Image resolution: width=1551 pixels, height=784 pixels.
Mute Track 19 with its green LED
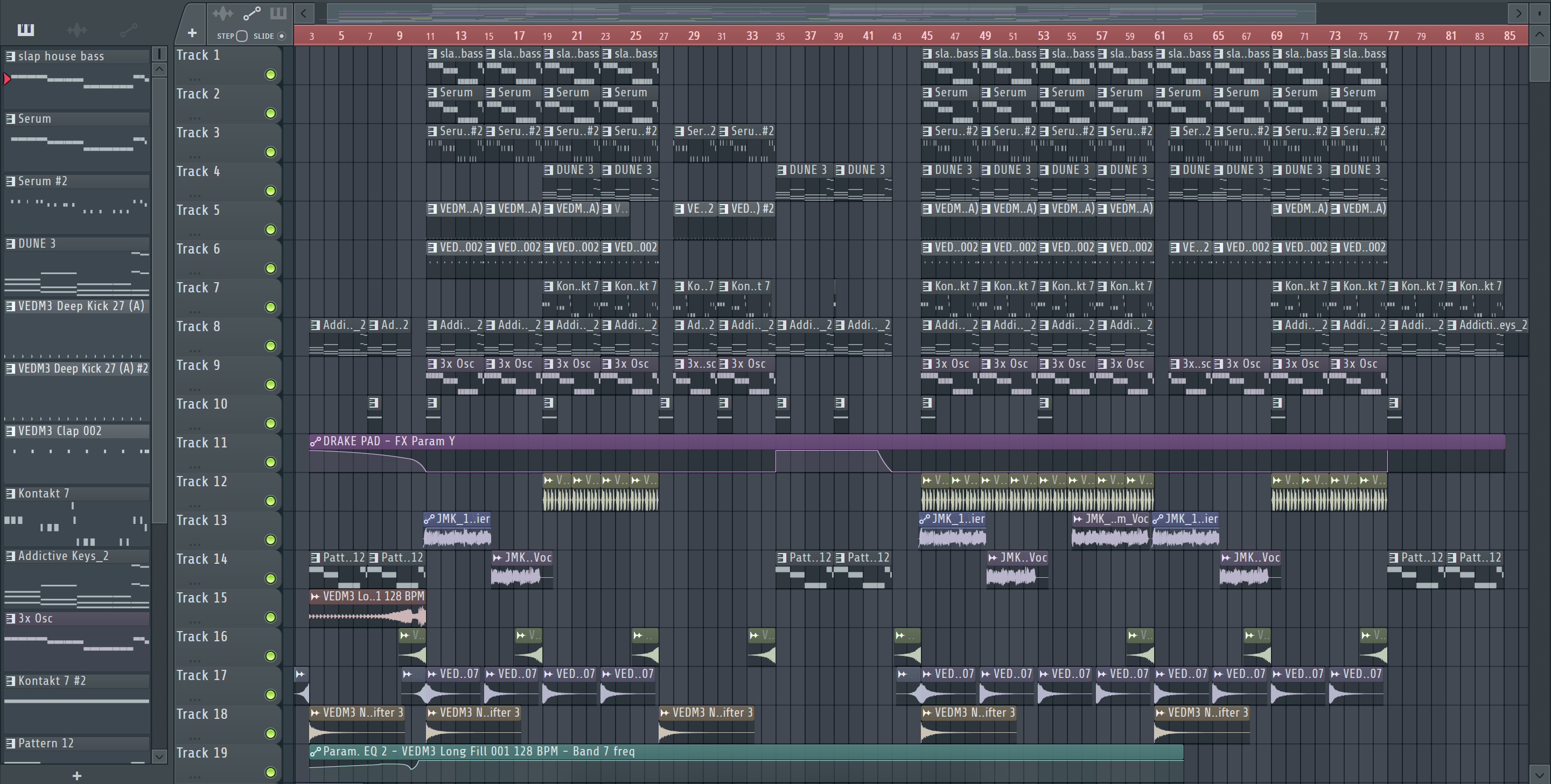[x=270, y=772]
